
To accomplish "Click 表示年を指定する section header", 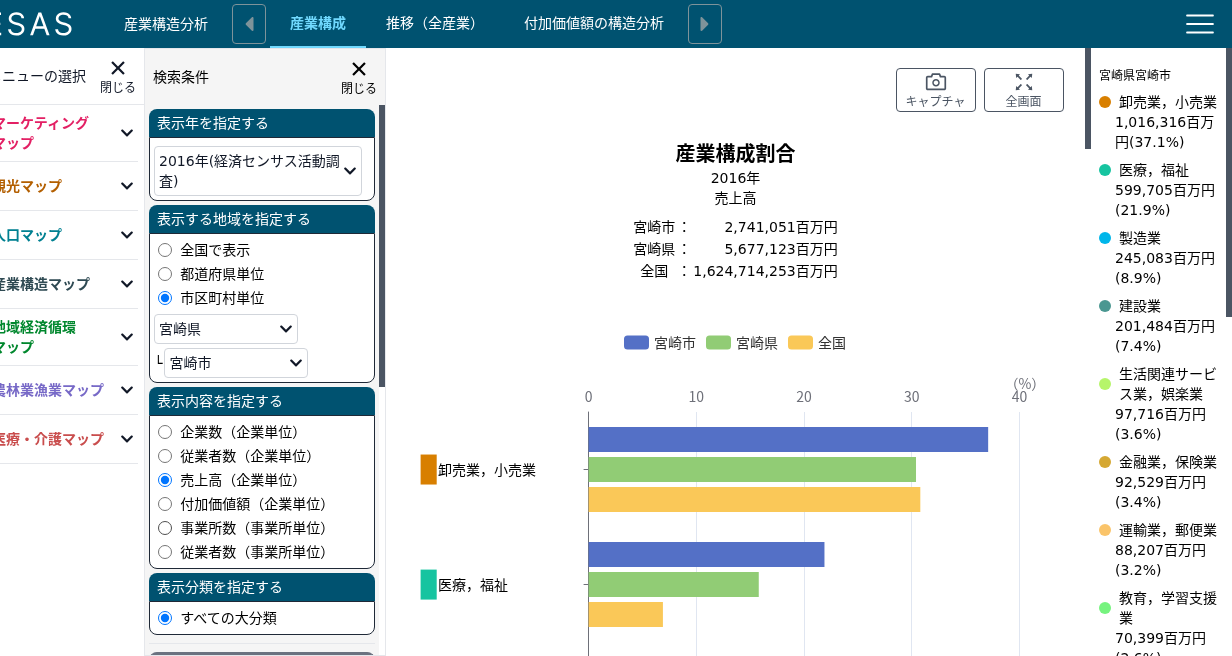I will [x=262, y=123].
